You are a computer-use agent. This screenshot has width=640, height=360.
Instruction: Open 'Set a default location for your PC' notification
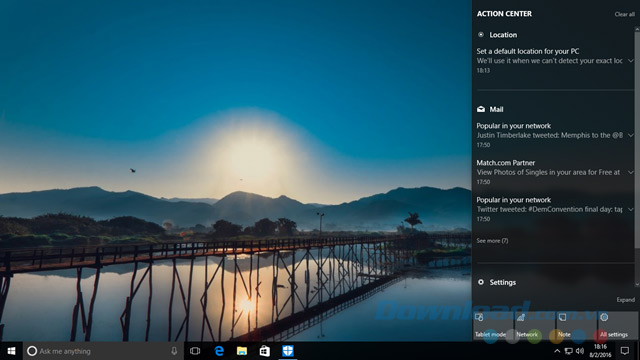click(549, 60)
